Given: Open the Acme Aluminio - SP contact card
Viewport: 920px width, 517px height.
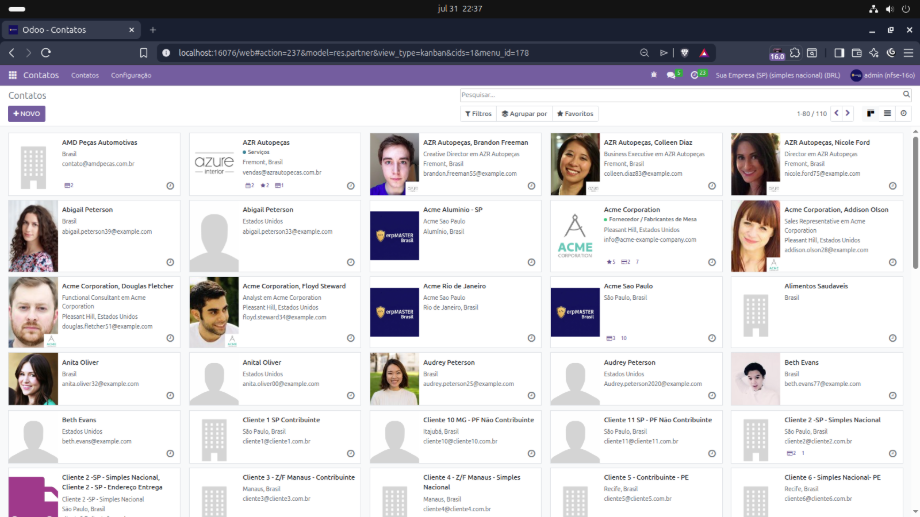Looking at the screenshot, I should 455,235.
